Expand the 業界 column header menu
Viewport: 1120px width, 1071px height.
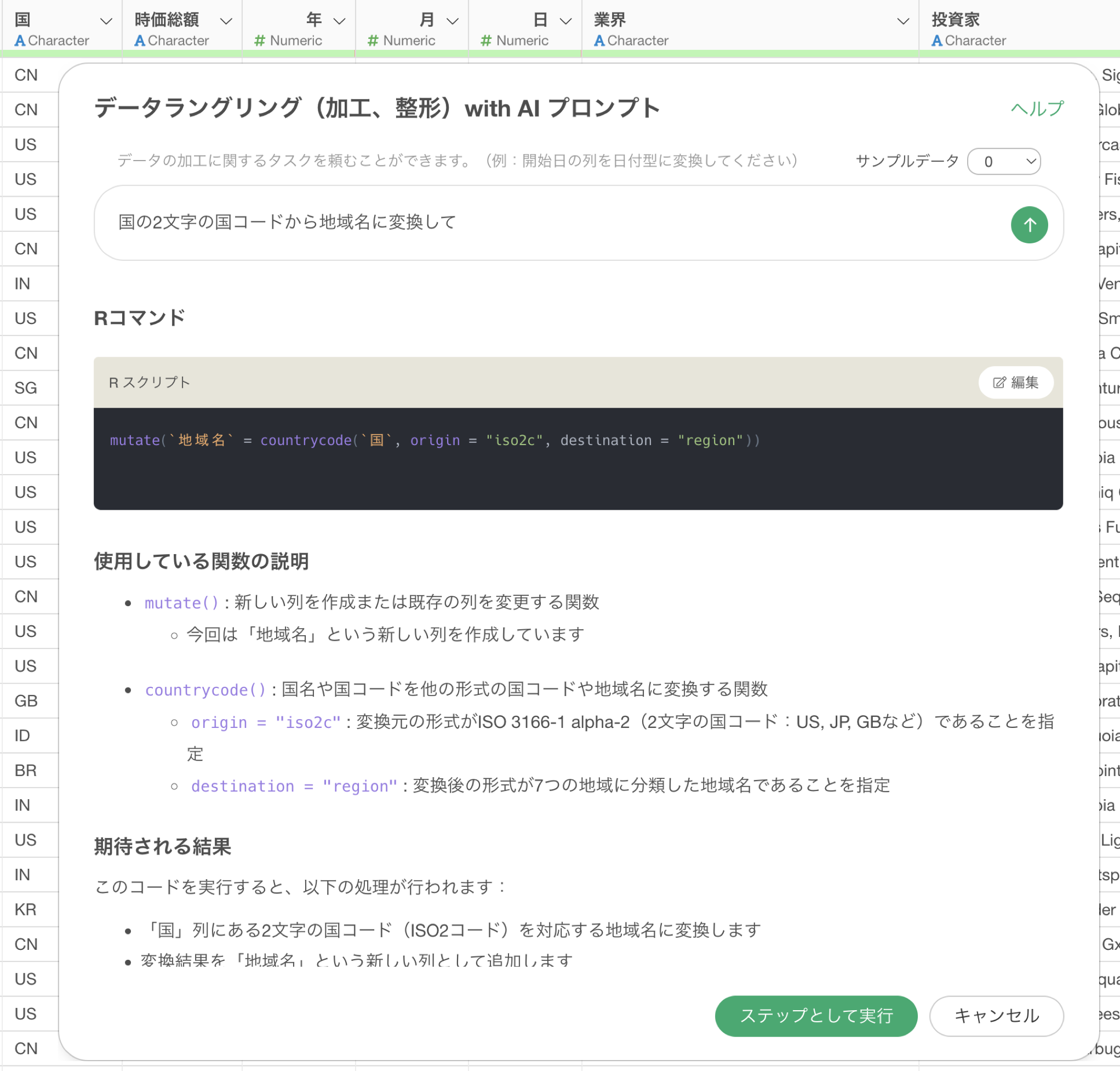click(x=902, y=21)
